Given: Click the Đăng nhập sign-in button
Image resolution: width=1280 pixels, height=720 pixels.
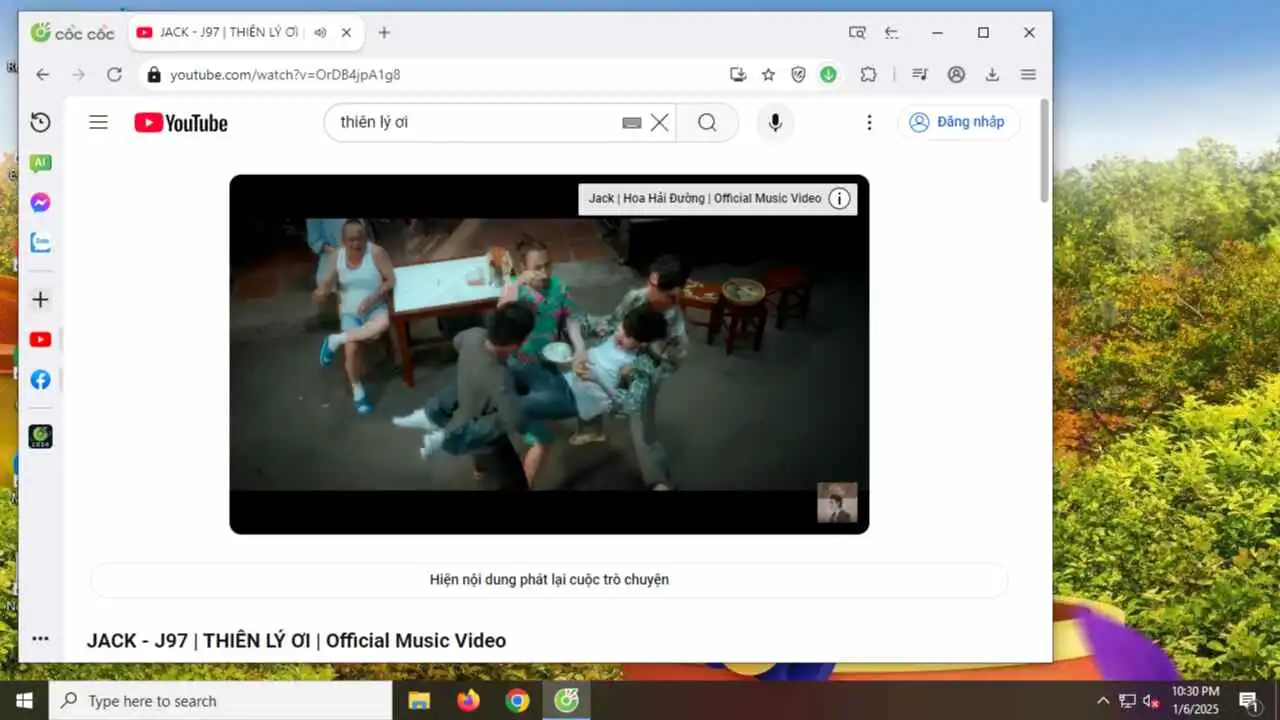Looking at the screenshot, I should pyautogui.click(x=958, y=122).
